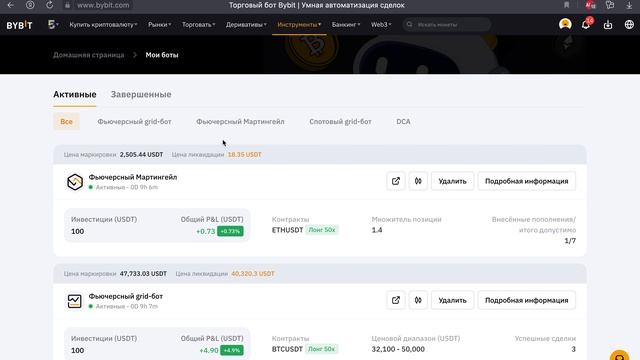The width and height of the screenshot is (640, 360).
Task: Click mark price 47,733.03 USDT
Action: pos(143,273)
